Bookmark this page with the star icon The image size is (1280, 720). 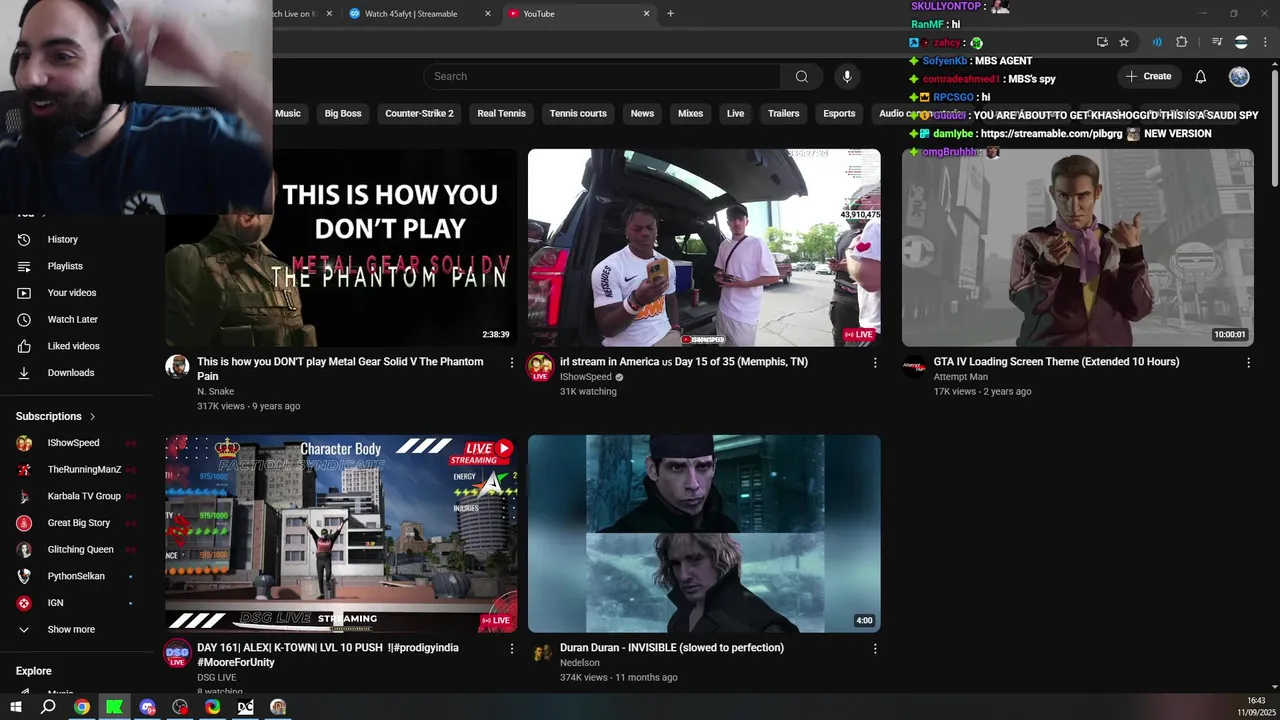(1124, 42)
